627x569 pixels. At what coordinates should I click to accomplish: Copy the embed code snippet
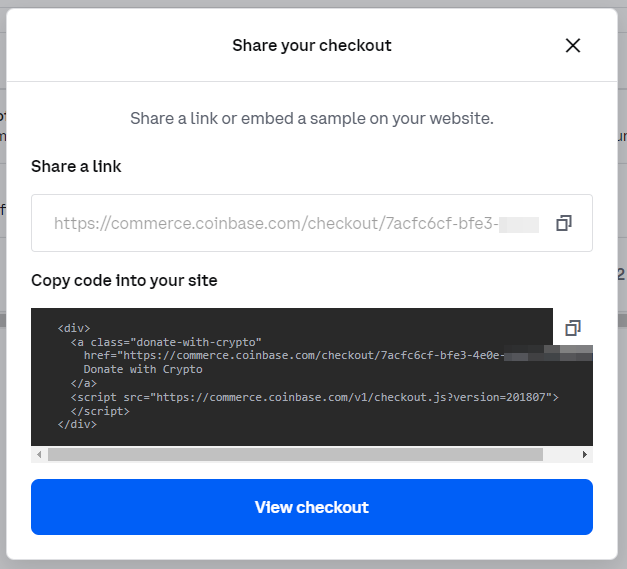573,328
